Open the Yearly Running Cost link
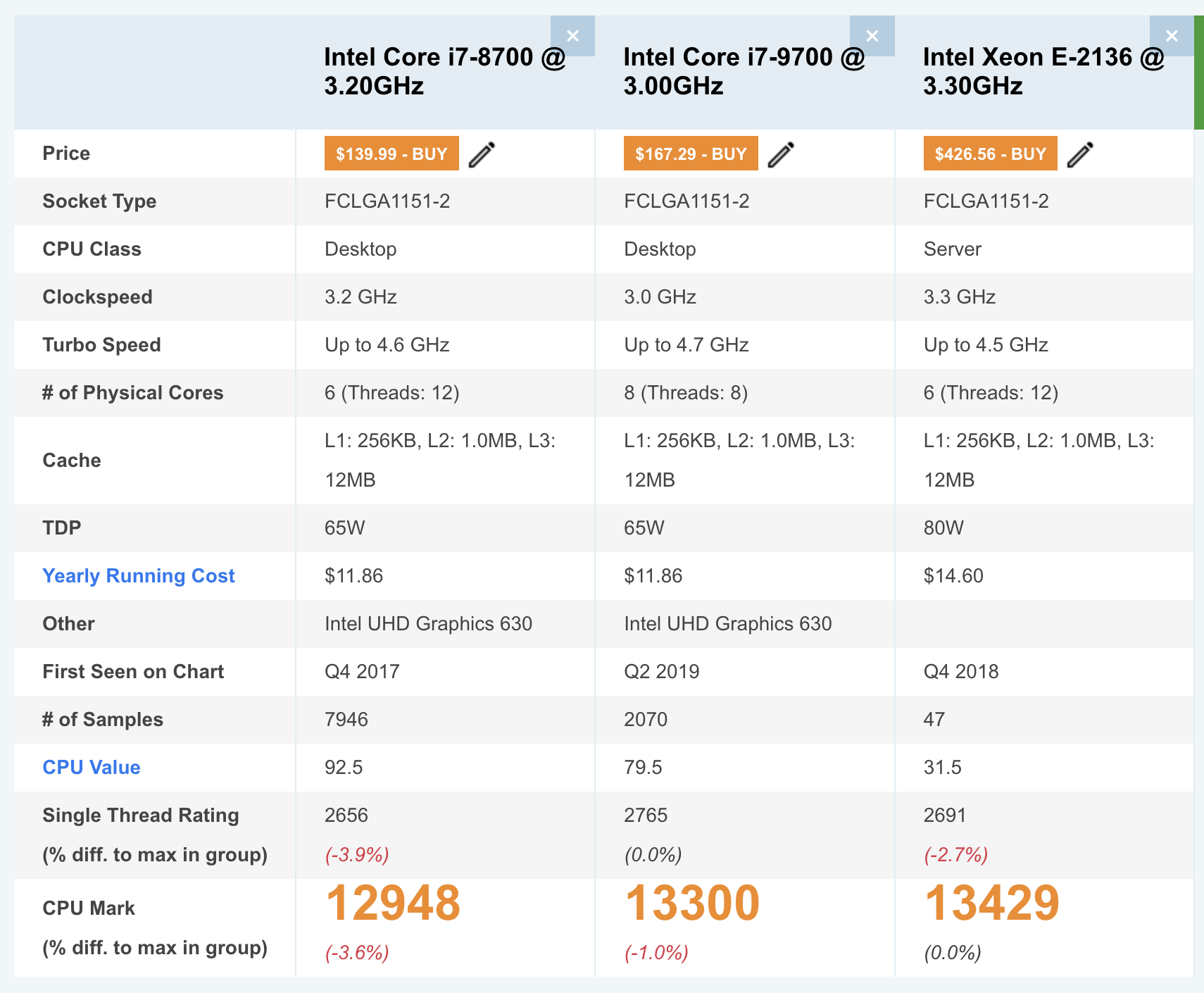 (x=139, y=575)
